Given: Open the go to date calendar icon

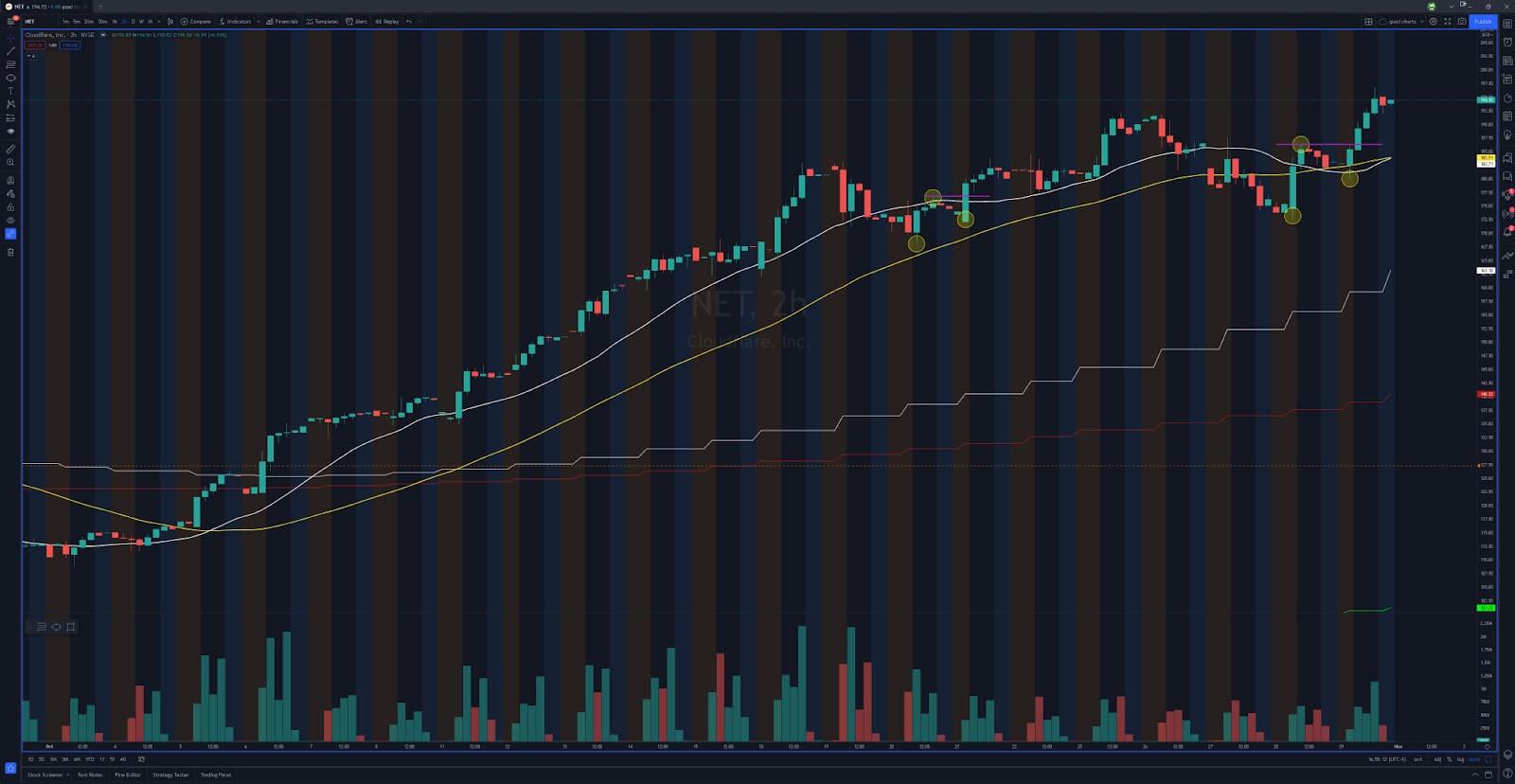Looking at the screenshot, I should (141, 758).
